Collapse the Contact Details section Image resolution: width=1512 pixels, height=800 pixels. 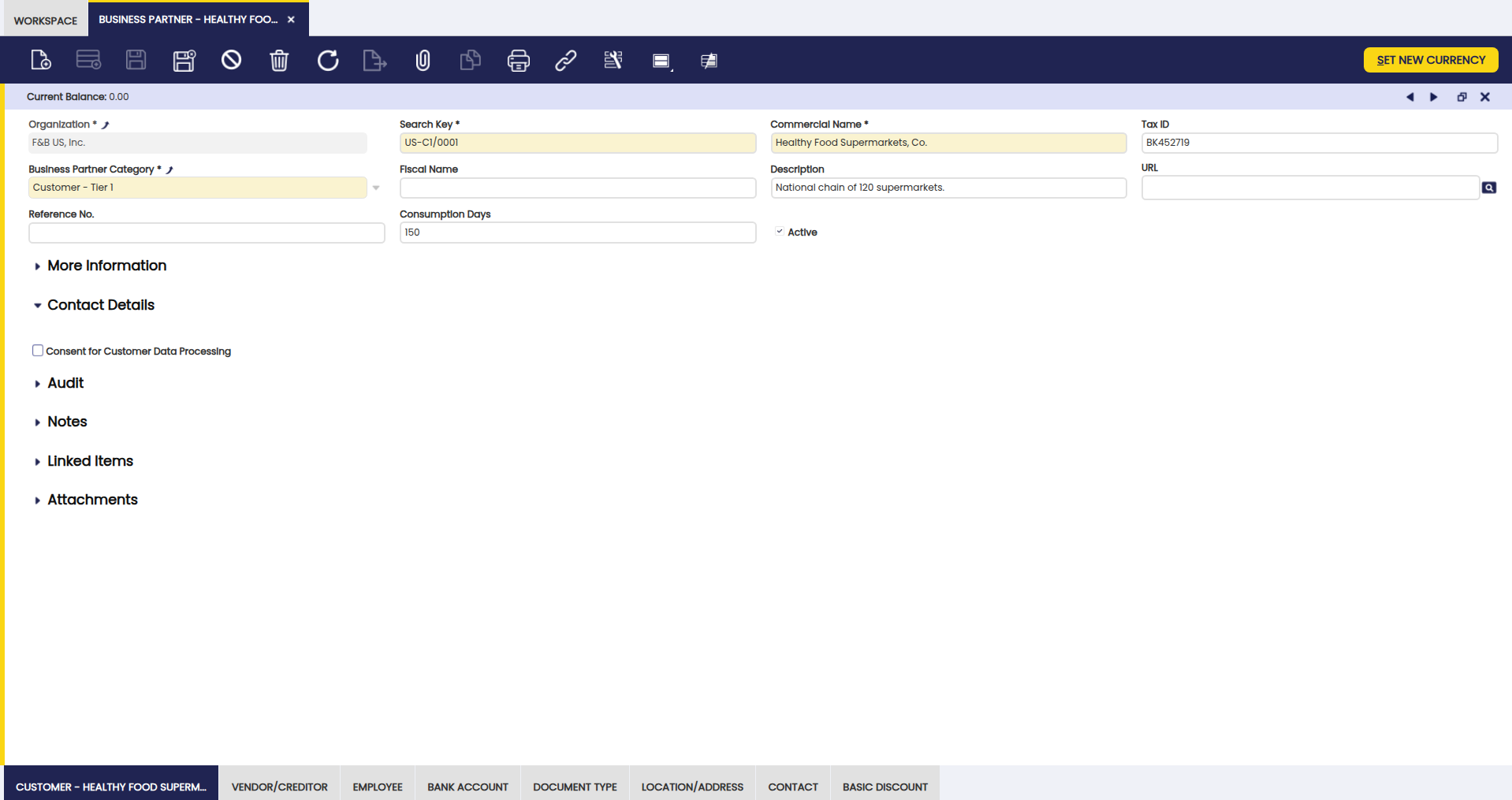click(100, 305)
